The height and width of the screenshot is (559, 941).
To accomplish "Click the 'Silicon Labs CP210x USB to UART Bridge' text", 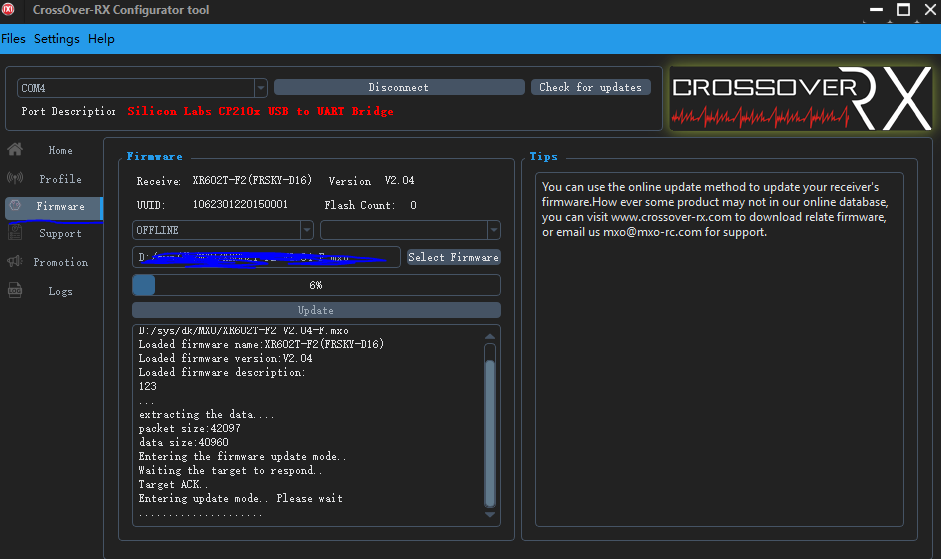I will 260,111.
